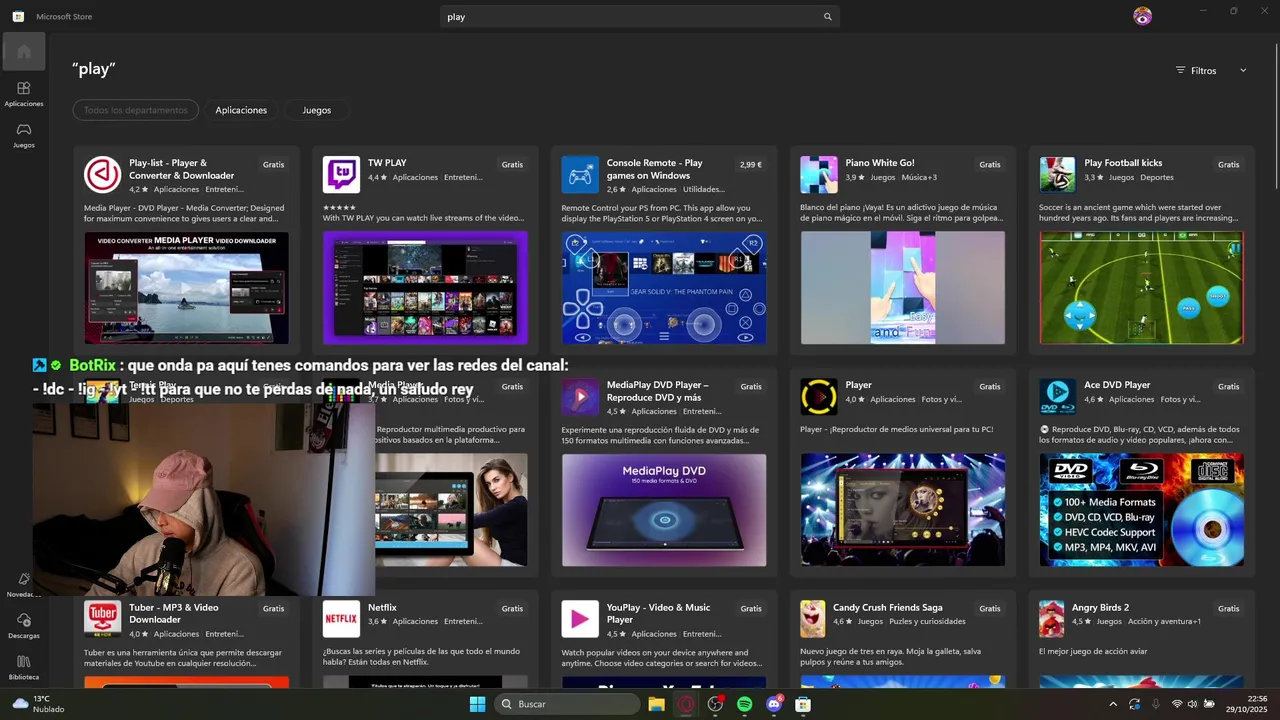Click the "Angry Birds 2" title text
1280x720 pixels.
coord(1100,607)
